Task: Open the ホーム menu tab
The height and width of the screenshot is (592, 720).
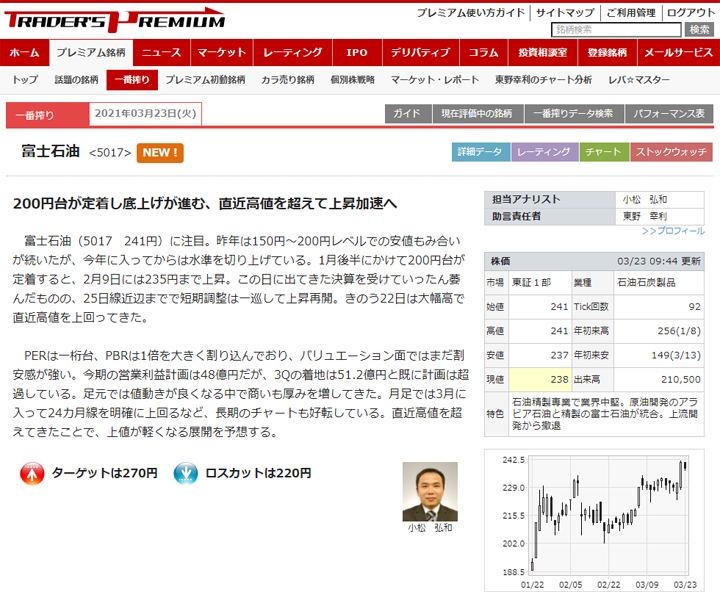Action: pyautogui.click(x=24, y=53)
